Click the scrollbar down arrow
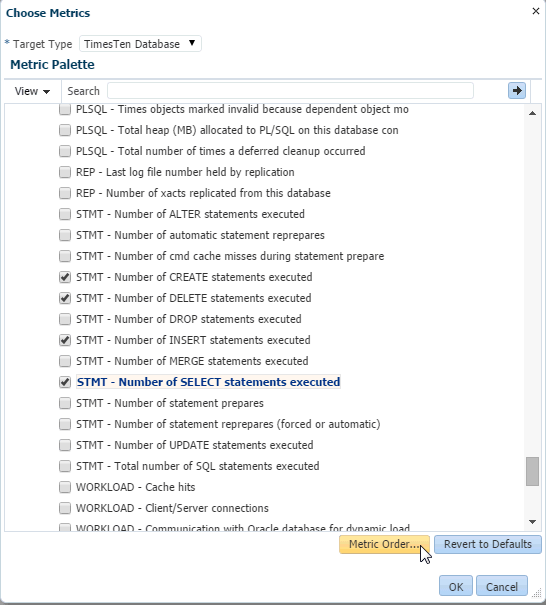 point(532,522)
